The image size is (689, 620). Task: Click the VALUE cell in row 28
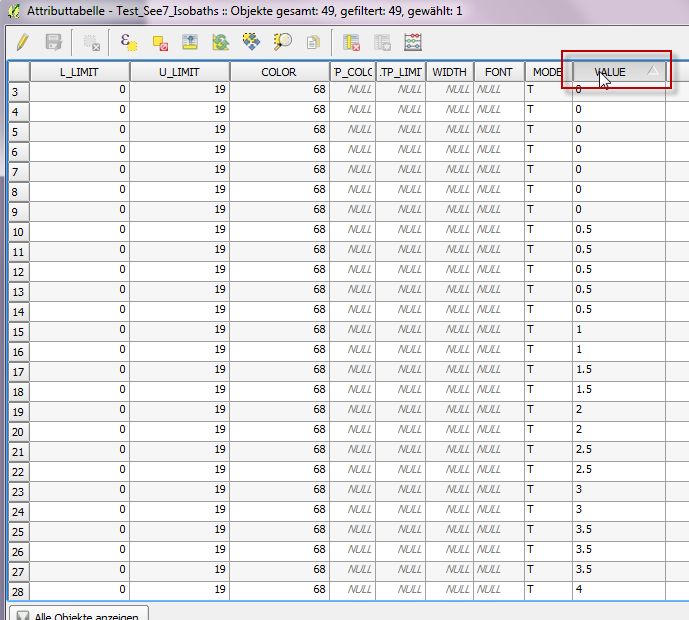click(x=618, y=590)
